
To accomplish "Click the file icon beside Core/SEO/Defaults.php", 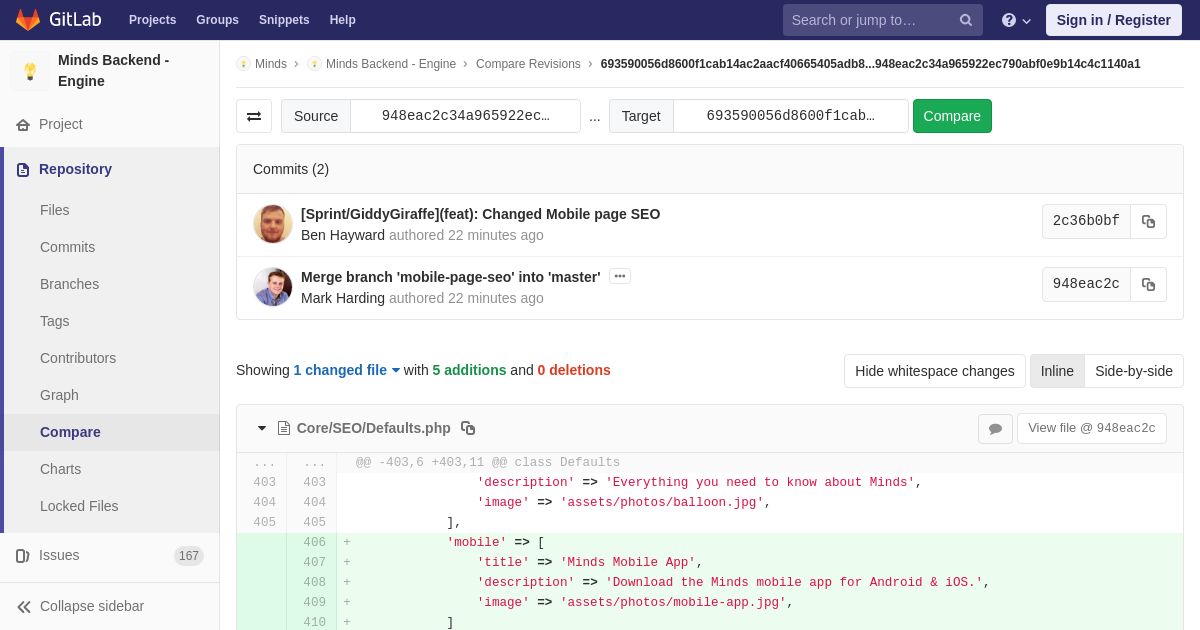I will tap(284, 428).
